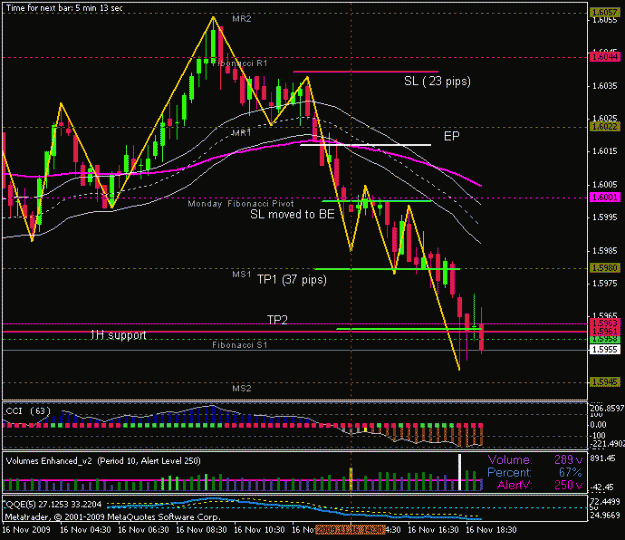
Task: Click the 1.5995 price scale value
Action: [x=605, y=217]
